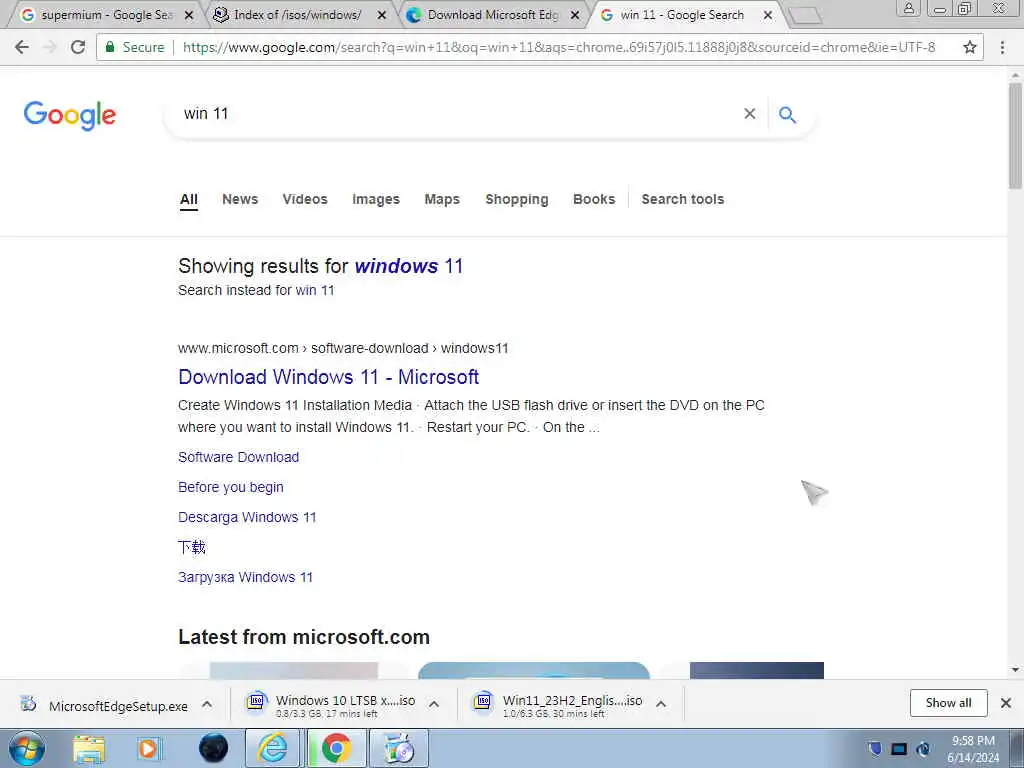
Task: Search instead for 'win 11' link
Action: [x=315, y=290]
